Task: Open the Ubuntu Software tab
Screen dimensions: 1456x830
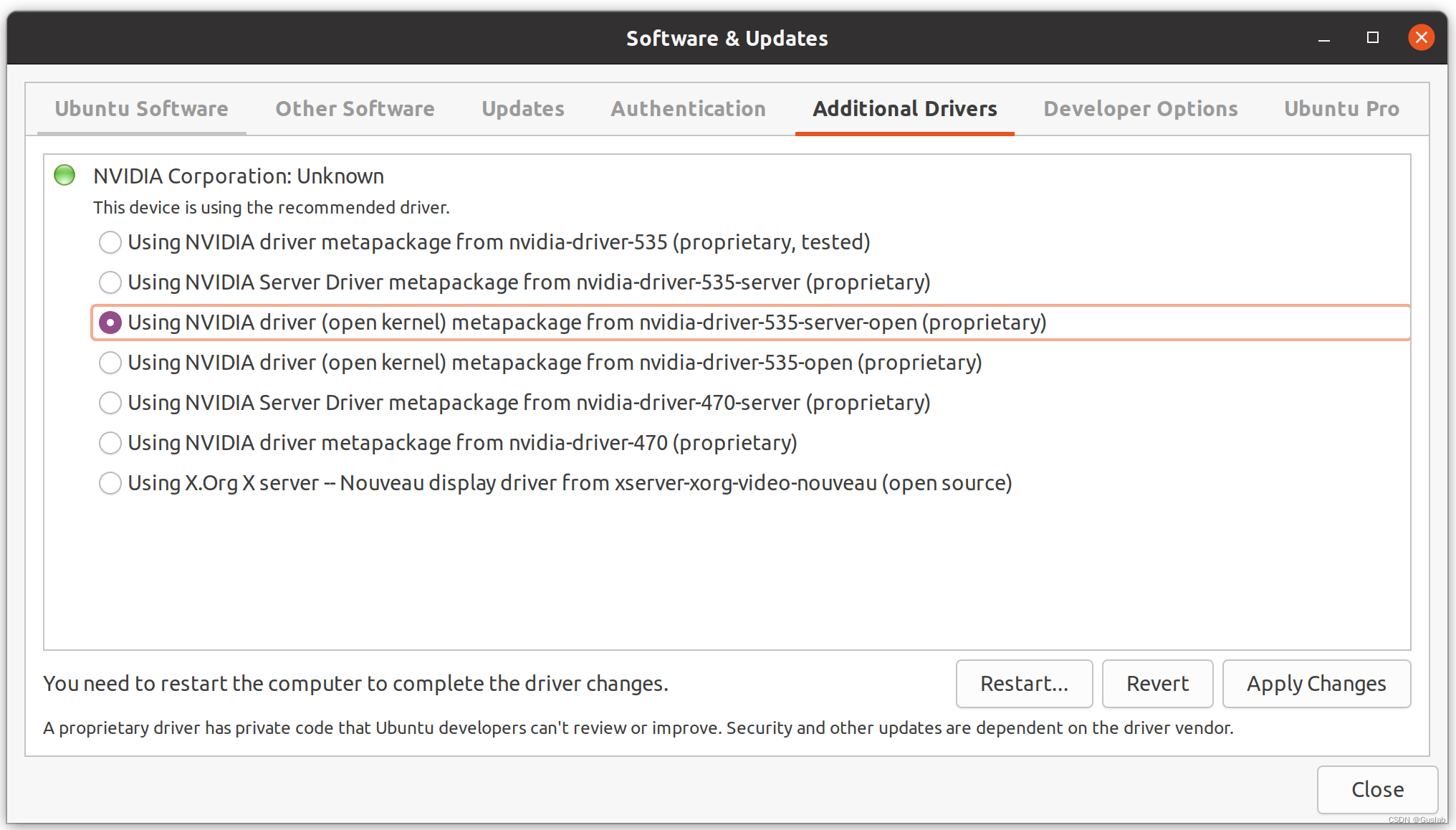Action: click(x=142, y=109)
